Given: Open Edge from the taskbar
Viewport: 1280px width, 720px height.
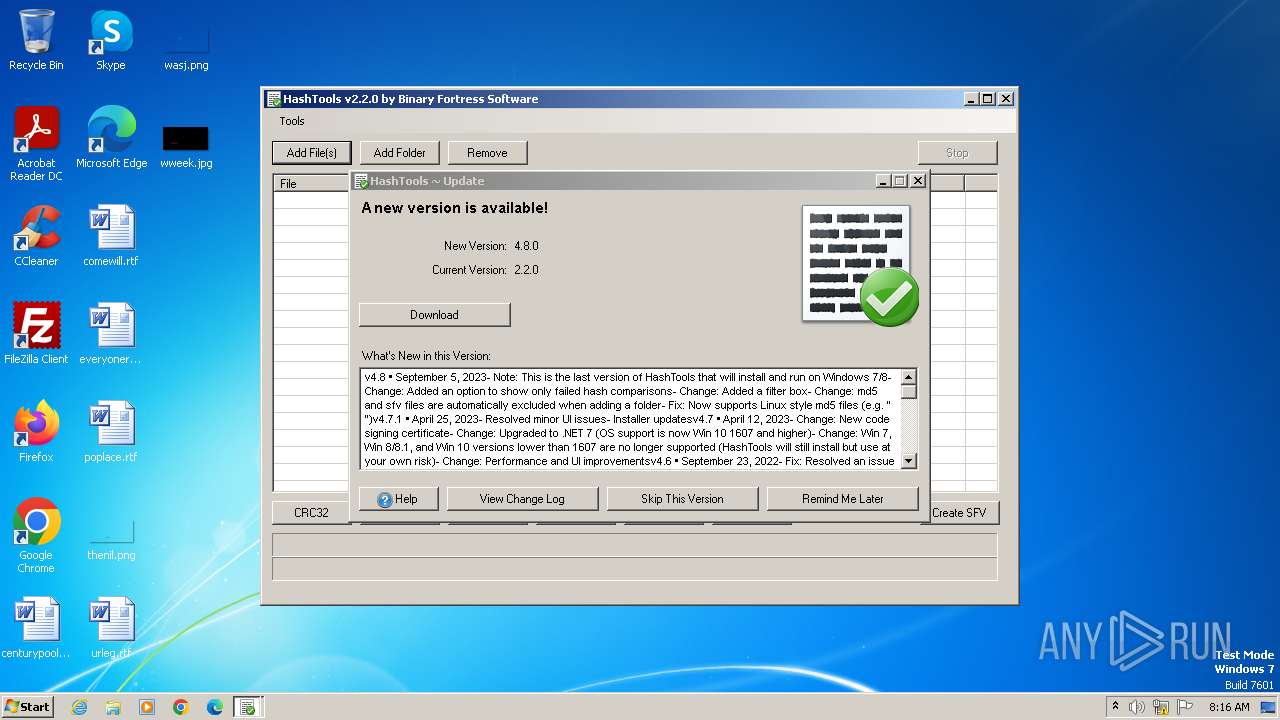Looking at the screenshot, I should click(215, 707).
